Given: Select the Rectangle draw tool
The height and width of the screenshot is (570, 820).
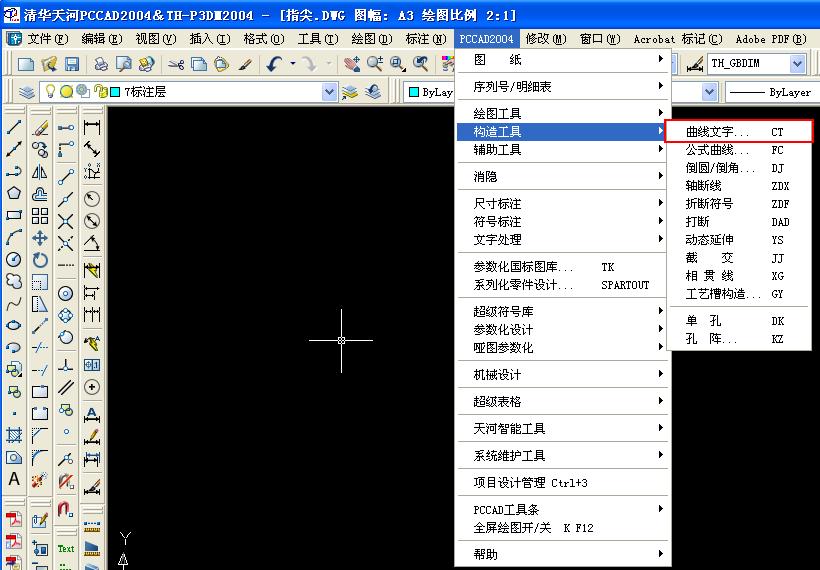Looking at the screenshot, I should coord(14,215).
